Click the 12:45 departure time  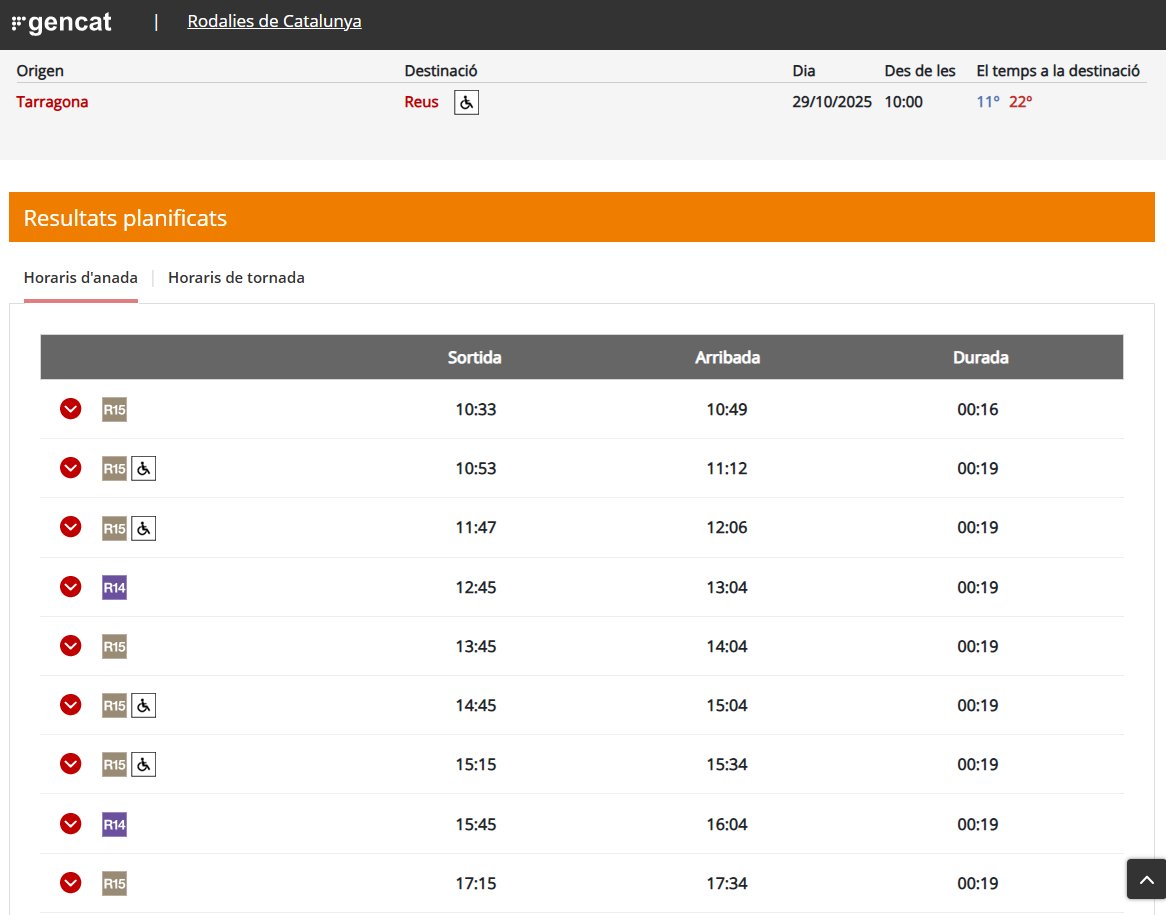476,588
